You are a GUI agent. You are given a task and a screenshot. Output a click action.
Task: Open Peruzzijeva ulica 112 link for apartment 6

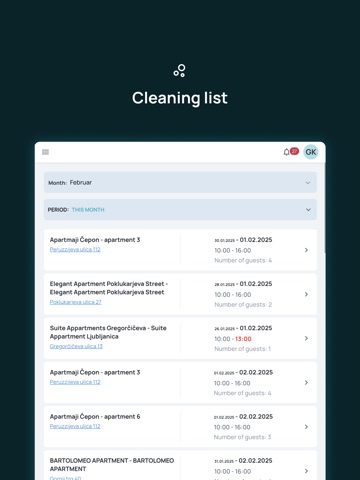tap(75, 426)
